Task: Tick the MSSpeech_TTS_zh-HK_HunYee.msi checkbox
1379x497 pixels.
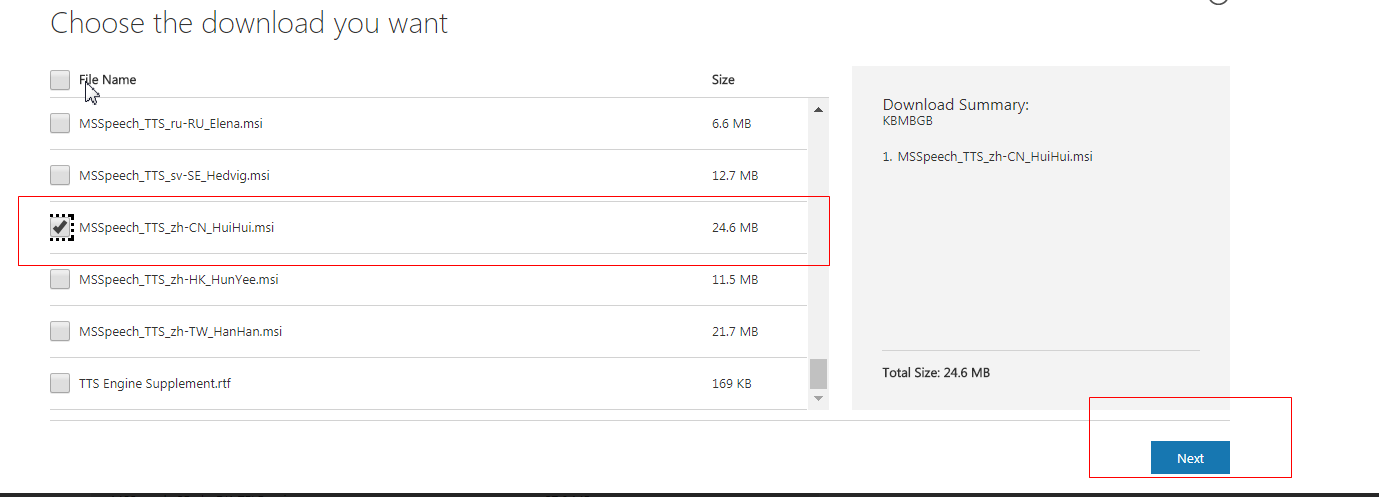Action: [60, 280]
